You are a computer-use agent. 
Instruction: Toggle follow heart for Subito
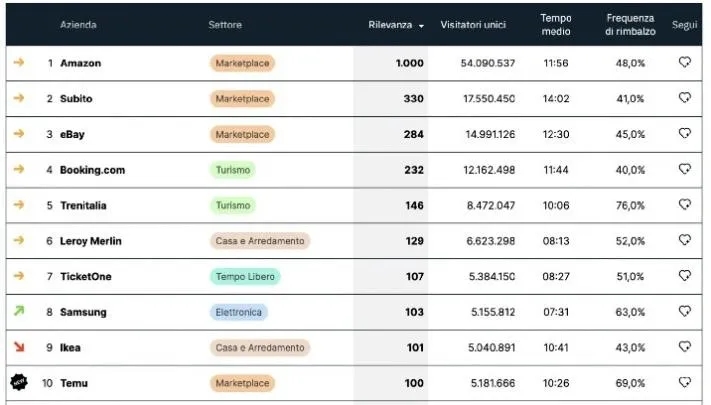[685, 98]
